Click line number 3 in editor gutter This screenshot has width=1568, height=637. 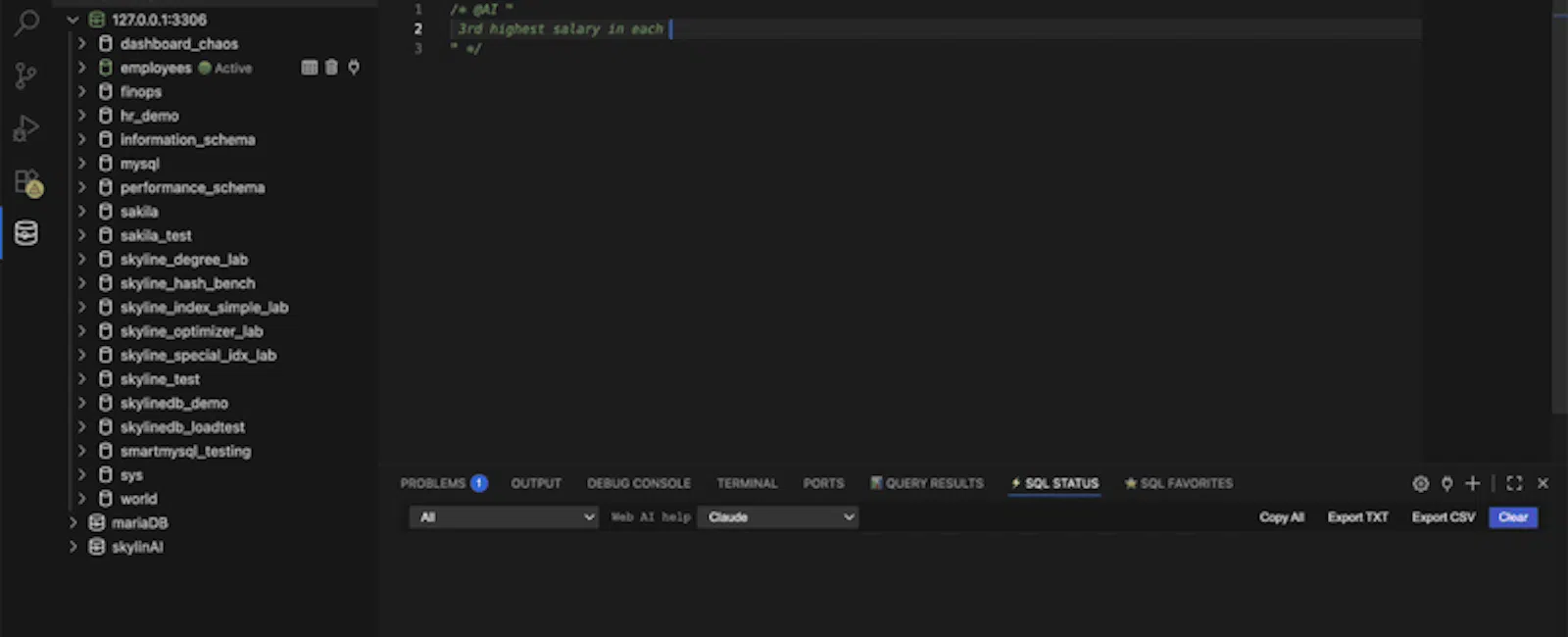tap(418, 49)
